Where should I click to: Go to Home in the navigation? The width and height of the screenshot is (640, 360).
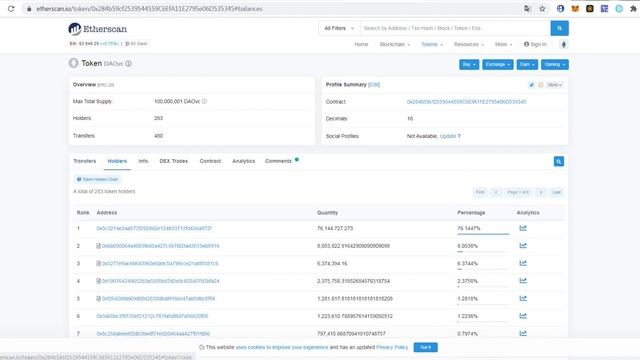coord(361,44)
